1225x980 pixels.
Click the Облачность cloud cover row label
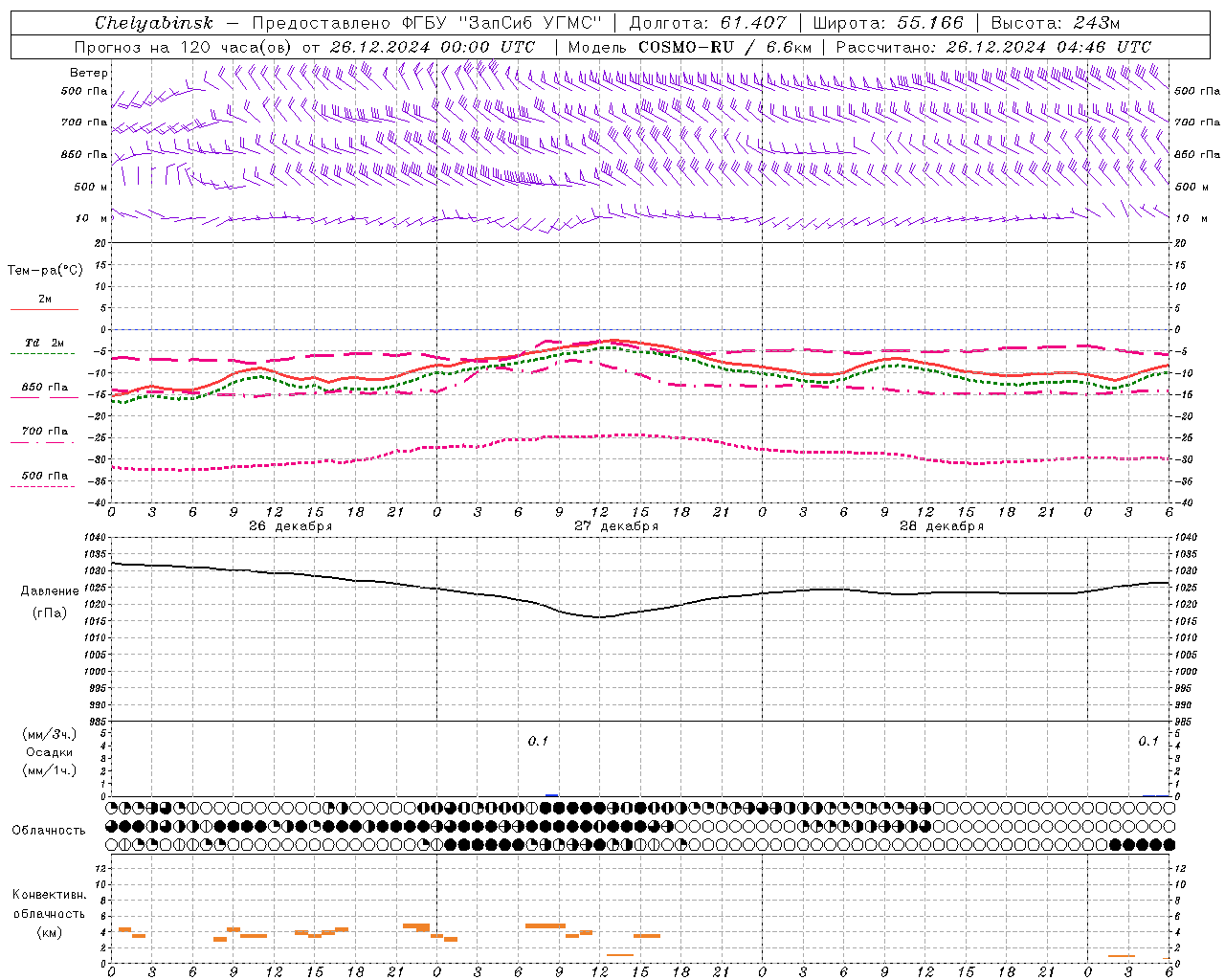click(49, 830)
